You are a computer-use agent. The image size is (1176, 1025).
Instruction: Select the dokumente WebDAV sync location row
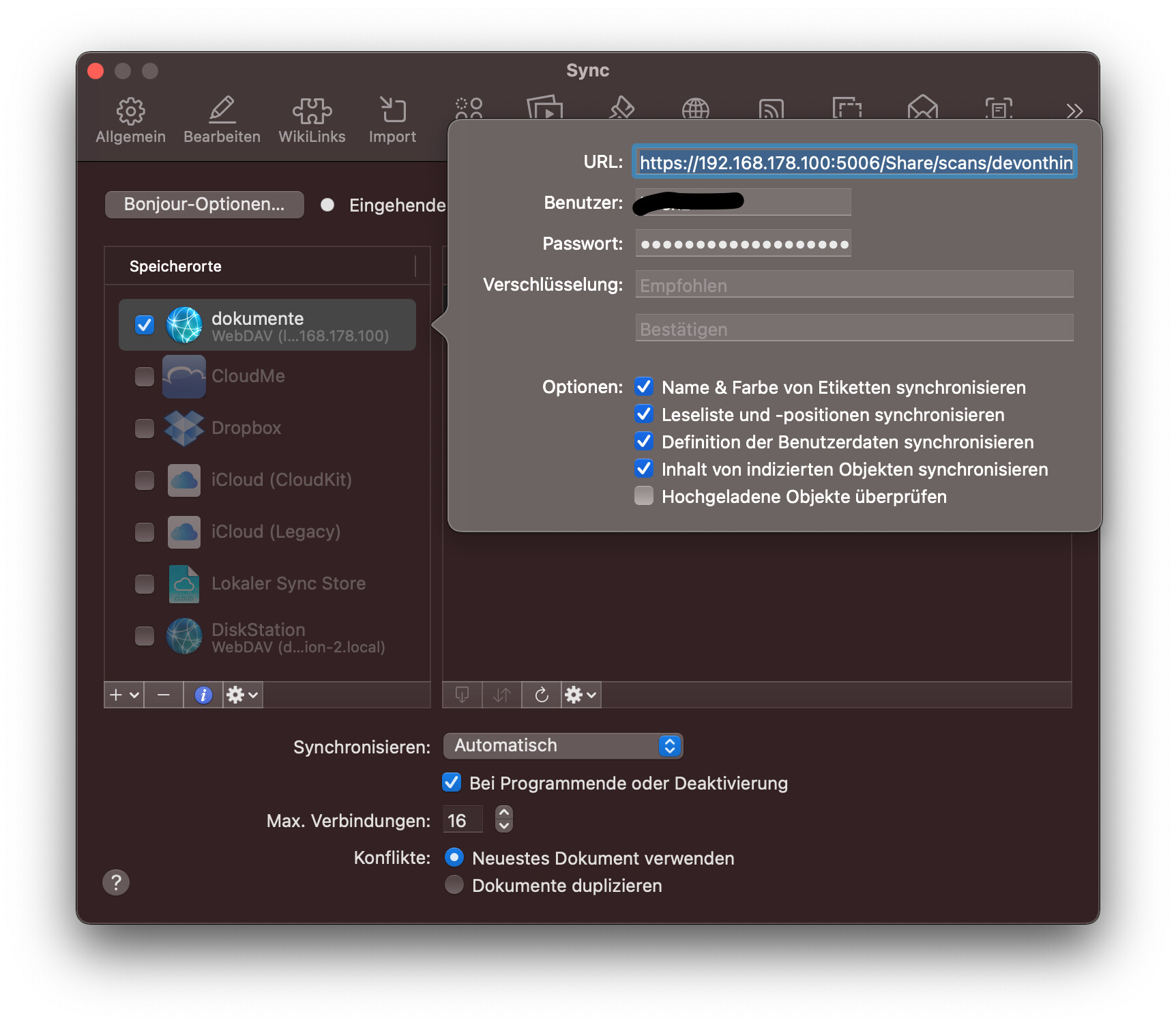coord(267,325)
